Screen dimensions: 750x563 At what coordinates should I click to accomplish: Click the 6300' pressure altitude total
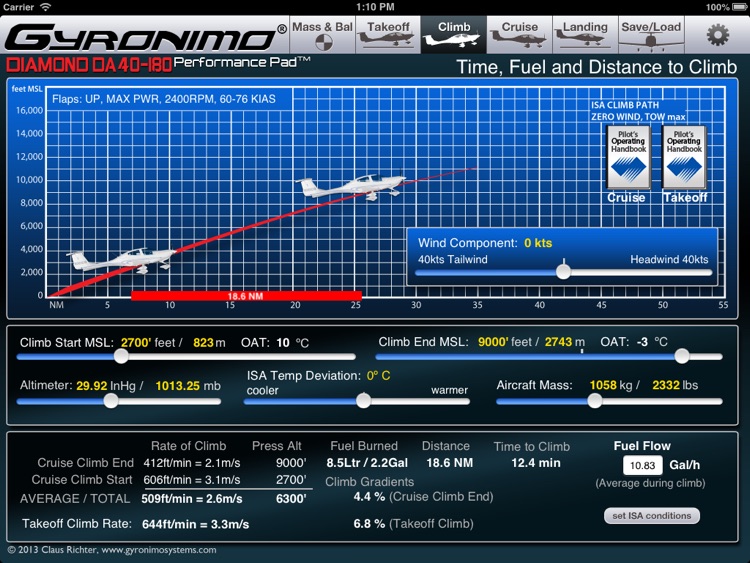click(x=291, y=499)
